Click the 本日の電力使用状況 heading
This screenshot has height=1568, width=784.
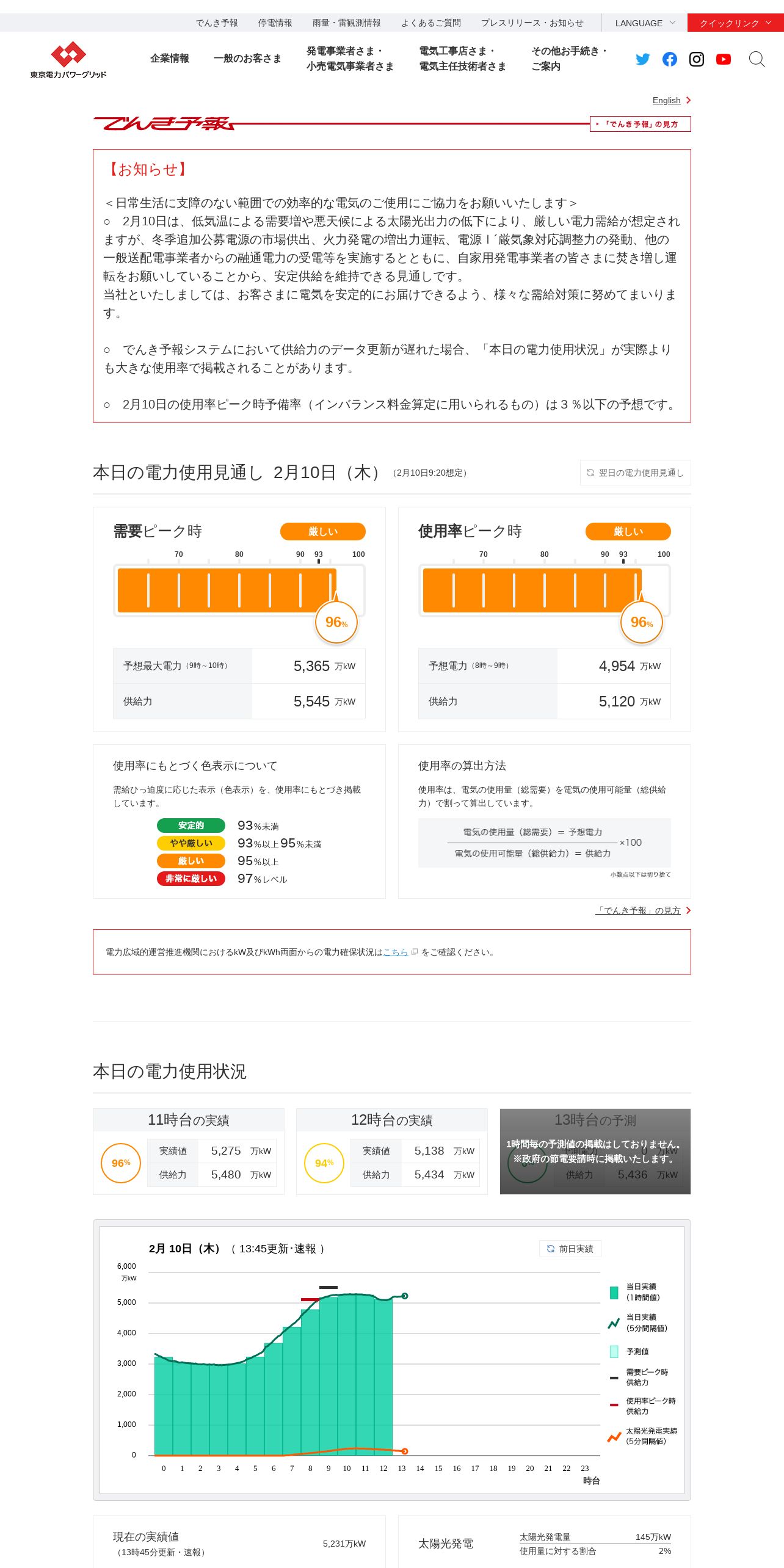170,1072
